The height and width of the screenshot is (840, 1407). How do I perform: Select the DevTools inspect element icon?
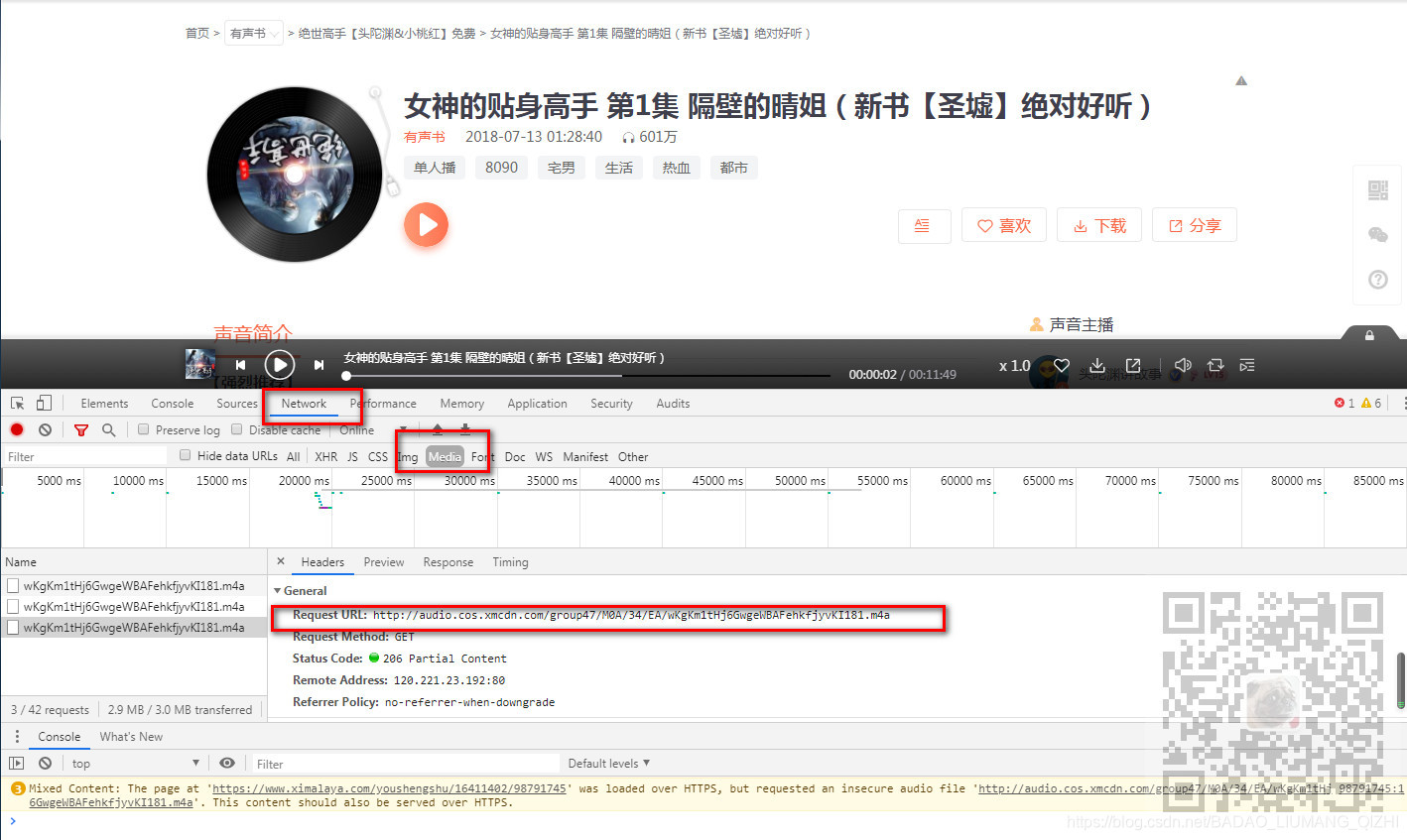click(18, 403)
